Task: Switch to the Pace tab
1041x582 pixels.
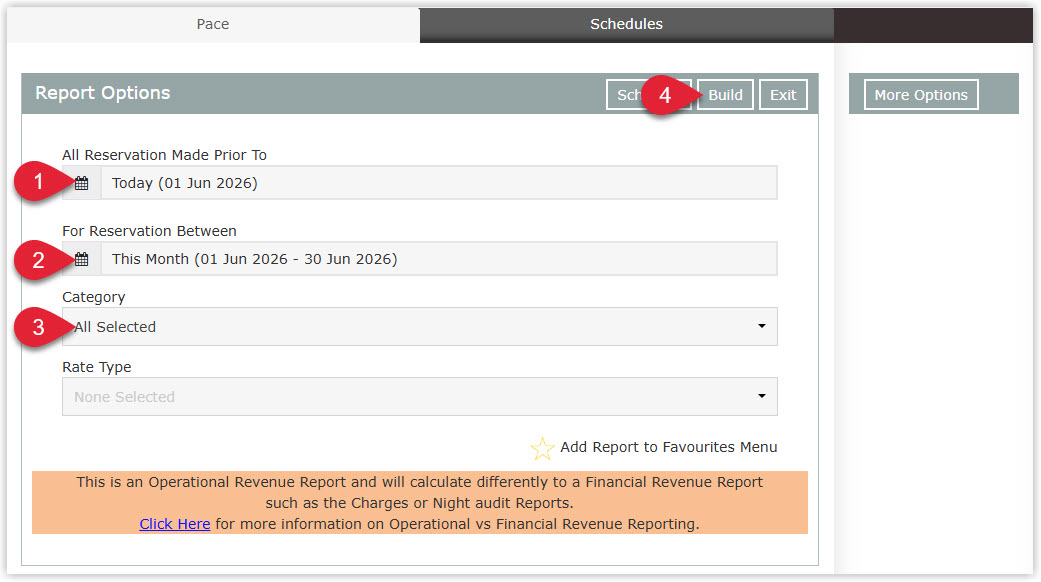Action: pos(213,25)
